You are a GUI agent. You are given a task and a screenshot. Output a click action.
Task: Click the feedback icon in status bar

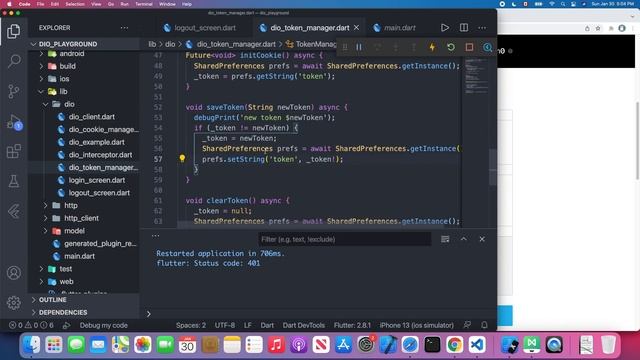click(467, 325)
